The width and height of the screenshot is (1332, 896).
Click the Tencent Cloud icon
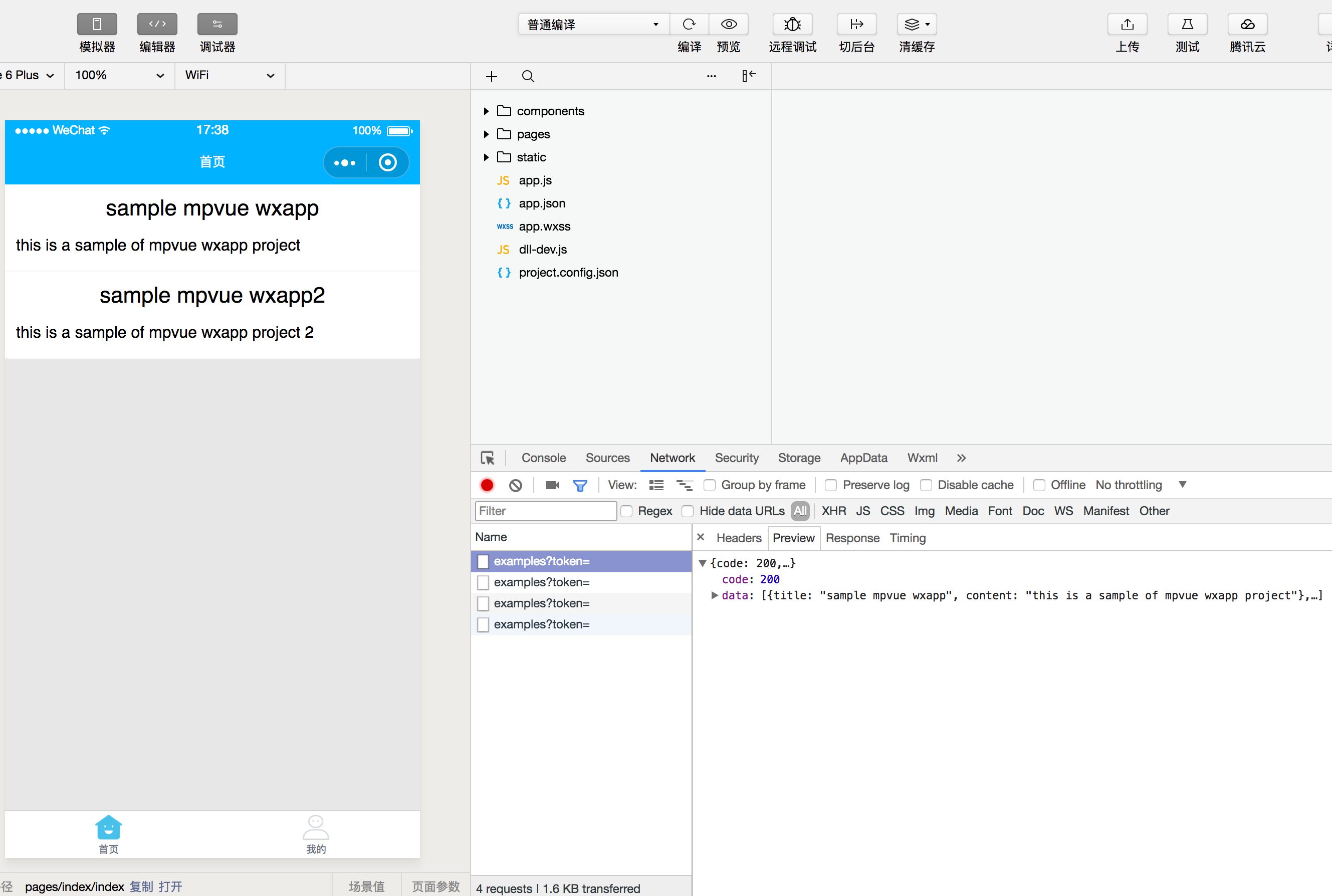pyautogui.click(x=1247, y=24)
